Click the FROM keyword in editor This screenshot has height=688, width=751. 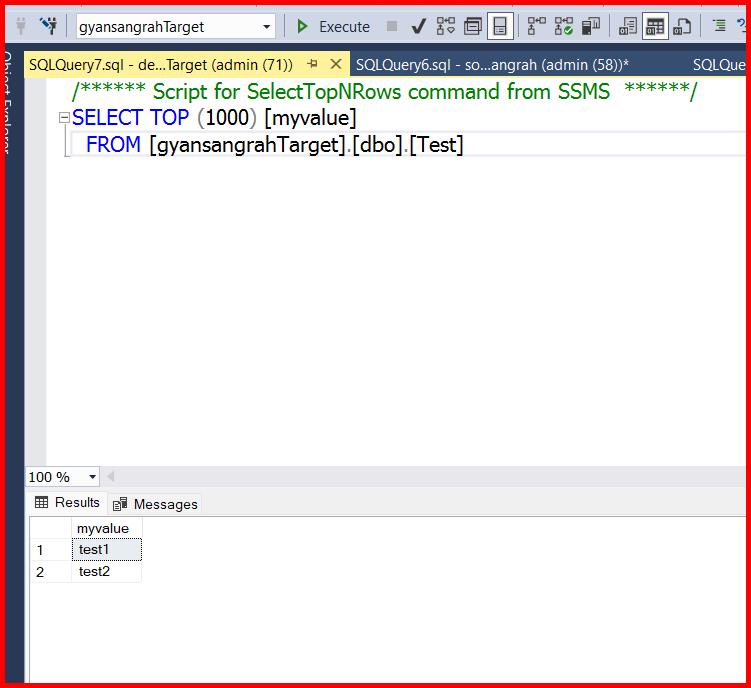click(114, 145)
